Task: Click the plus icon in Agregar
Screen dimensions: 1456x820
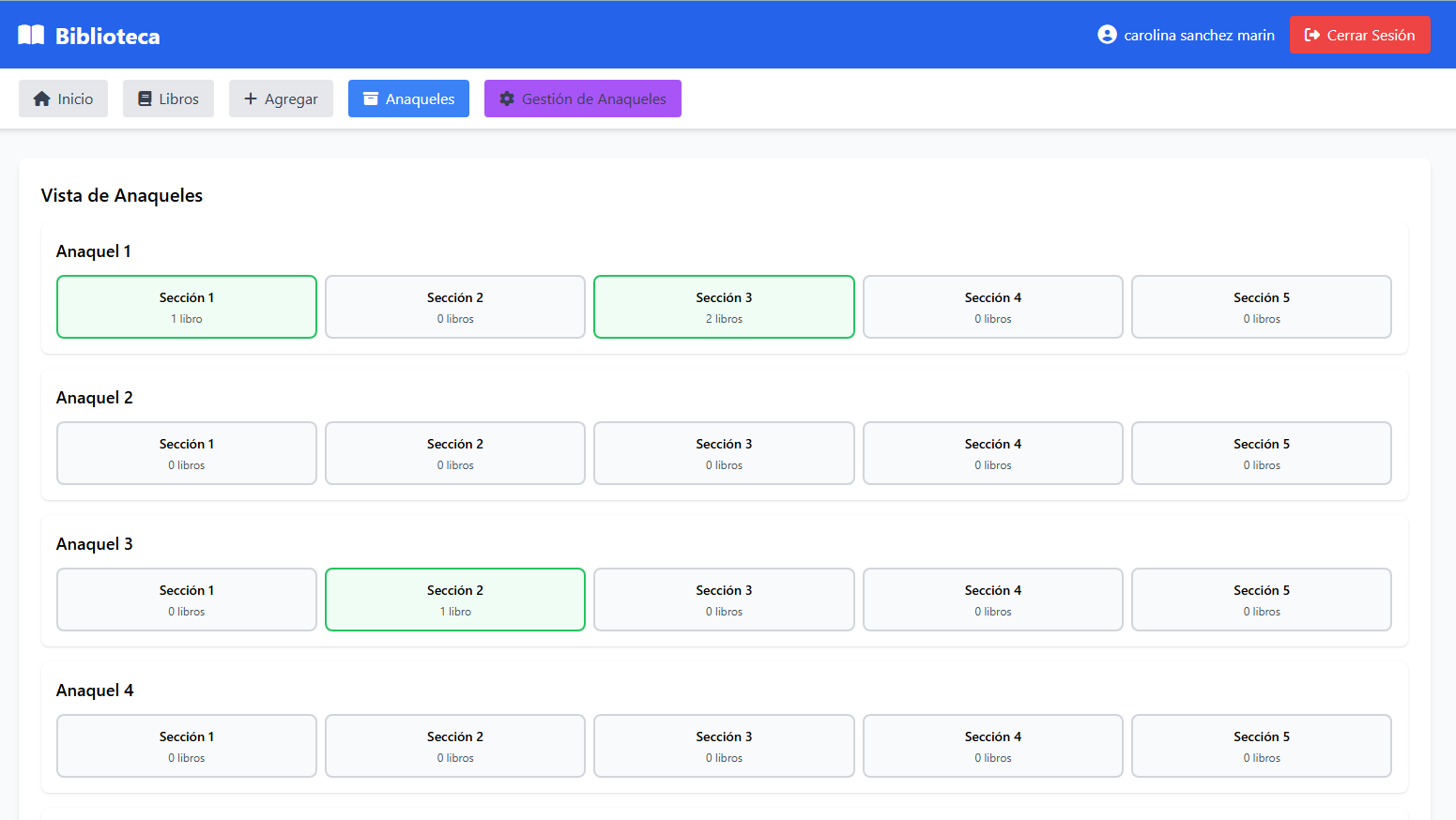Action: (x=251, y=99)
